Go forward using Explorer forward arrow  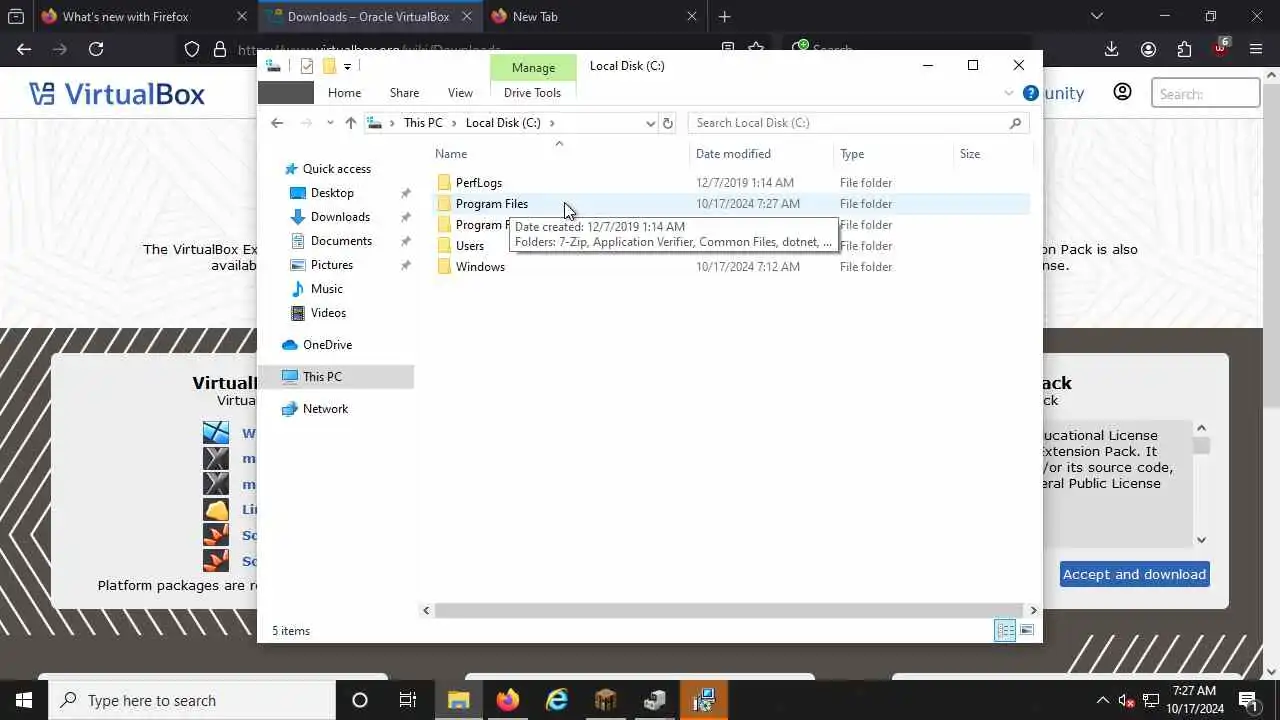pos(306,123)
